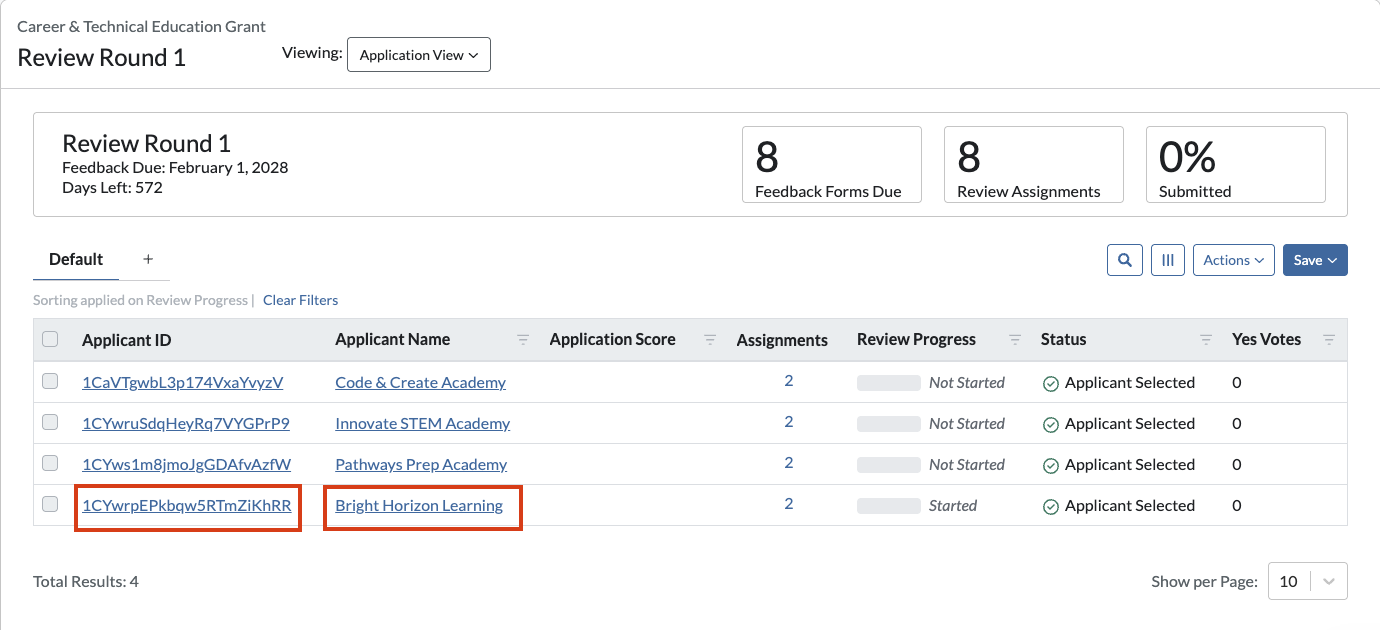Open the Show per Page dropdown
1380x630 pixels.
[1308, 581]
